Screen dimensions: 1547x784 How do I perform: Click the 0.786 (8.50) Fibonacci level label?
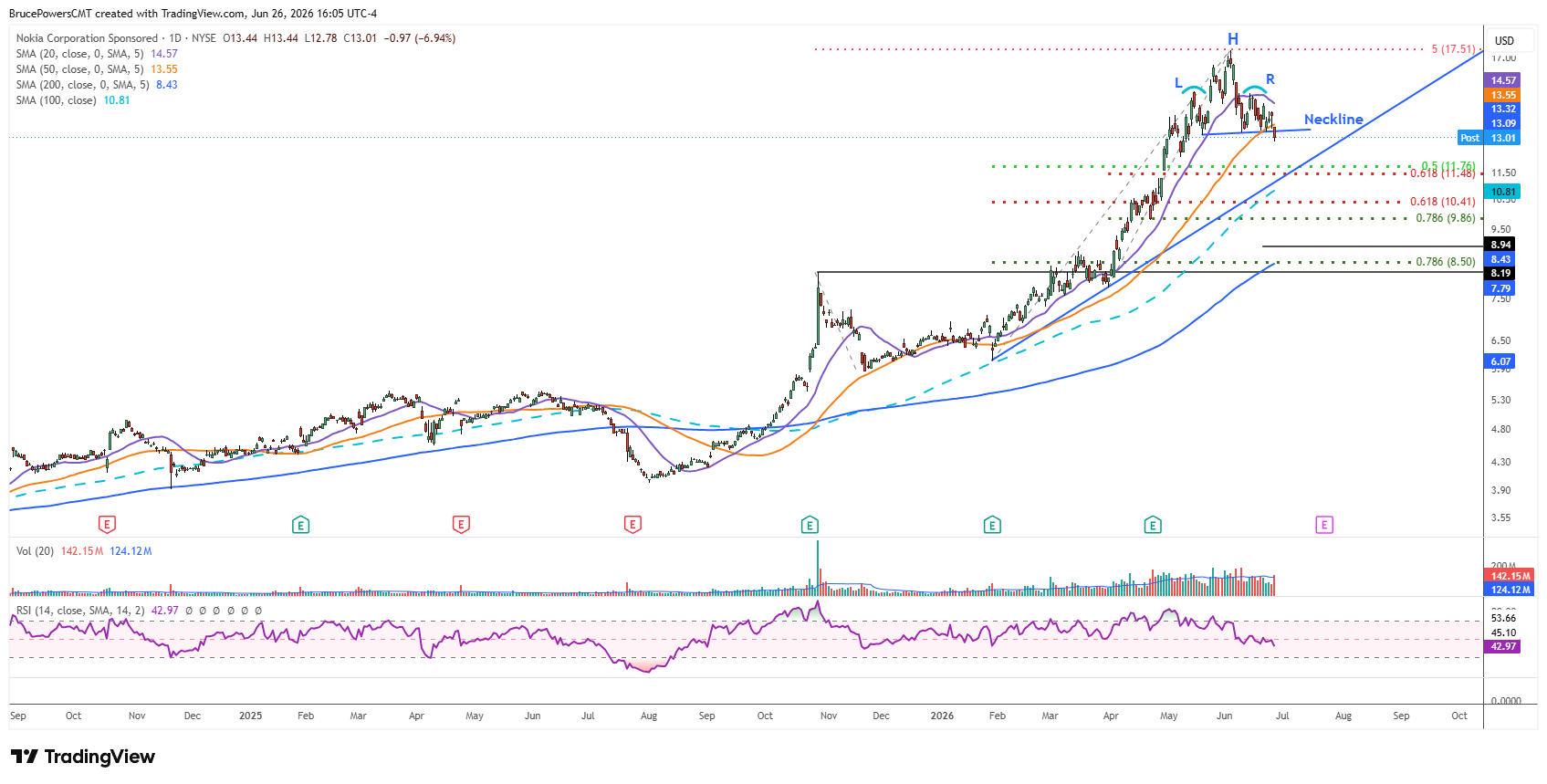tap(1446, 262)
